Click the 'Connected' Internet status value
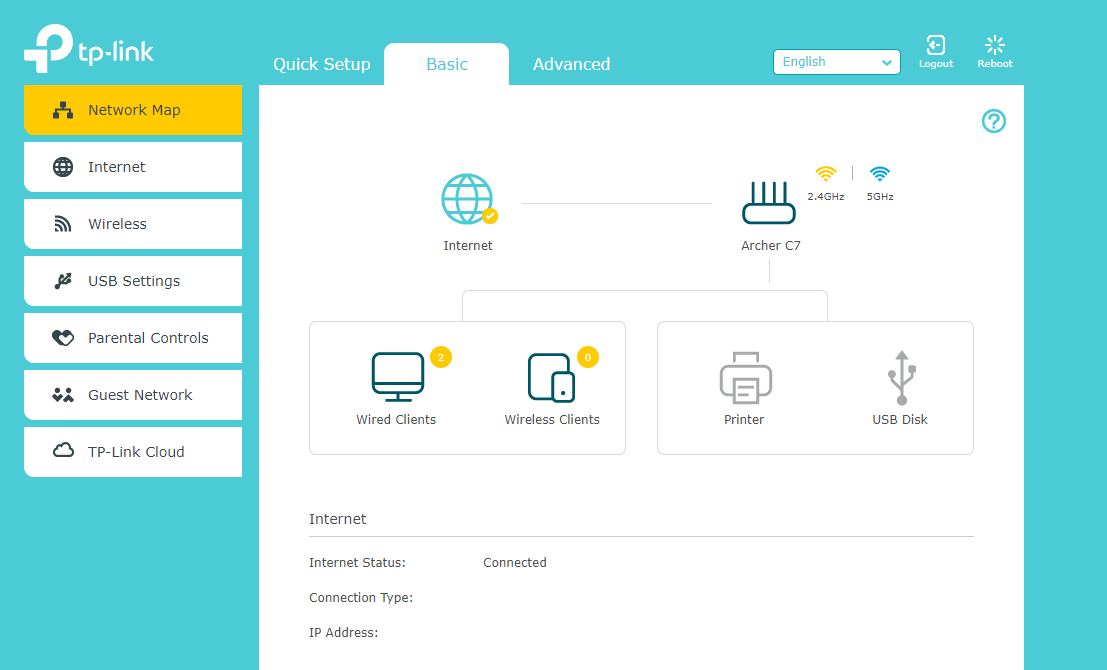1107x670 pixels. click(x=515, y=563)
